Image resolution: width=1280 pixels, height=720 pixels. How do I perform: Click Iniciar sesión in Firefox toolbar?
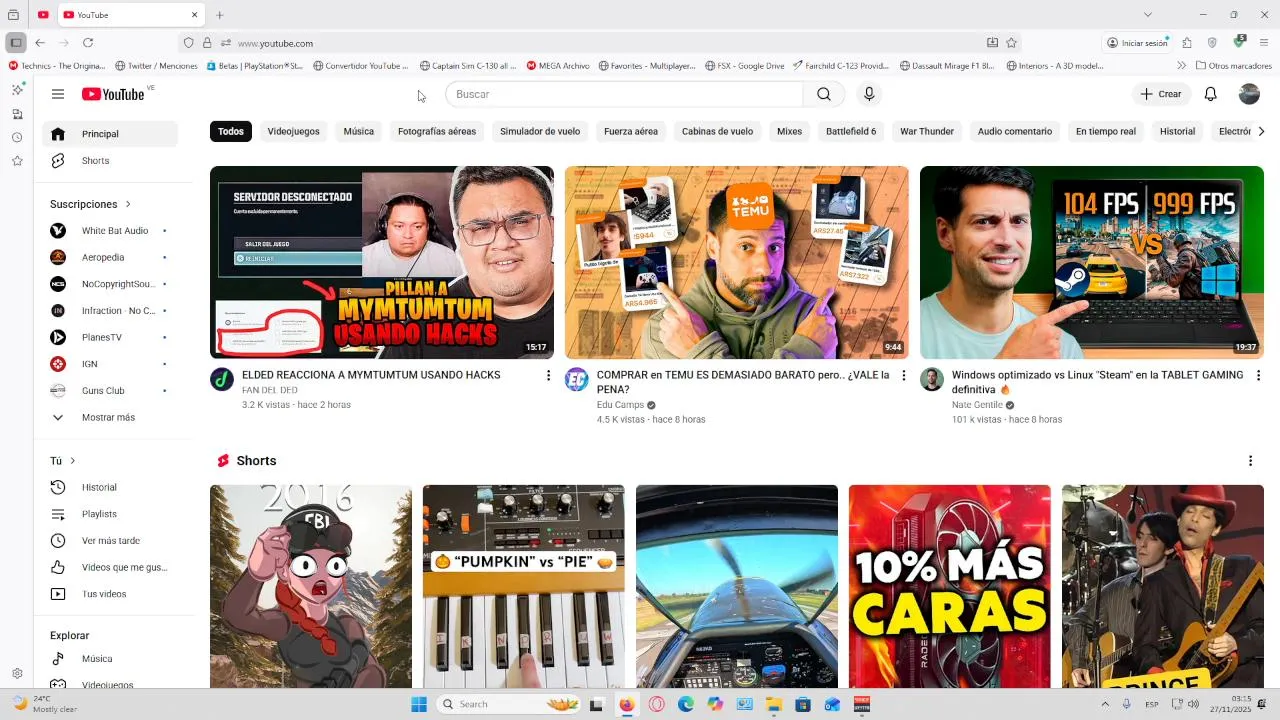pos(1138,43)
